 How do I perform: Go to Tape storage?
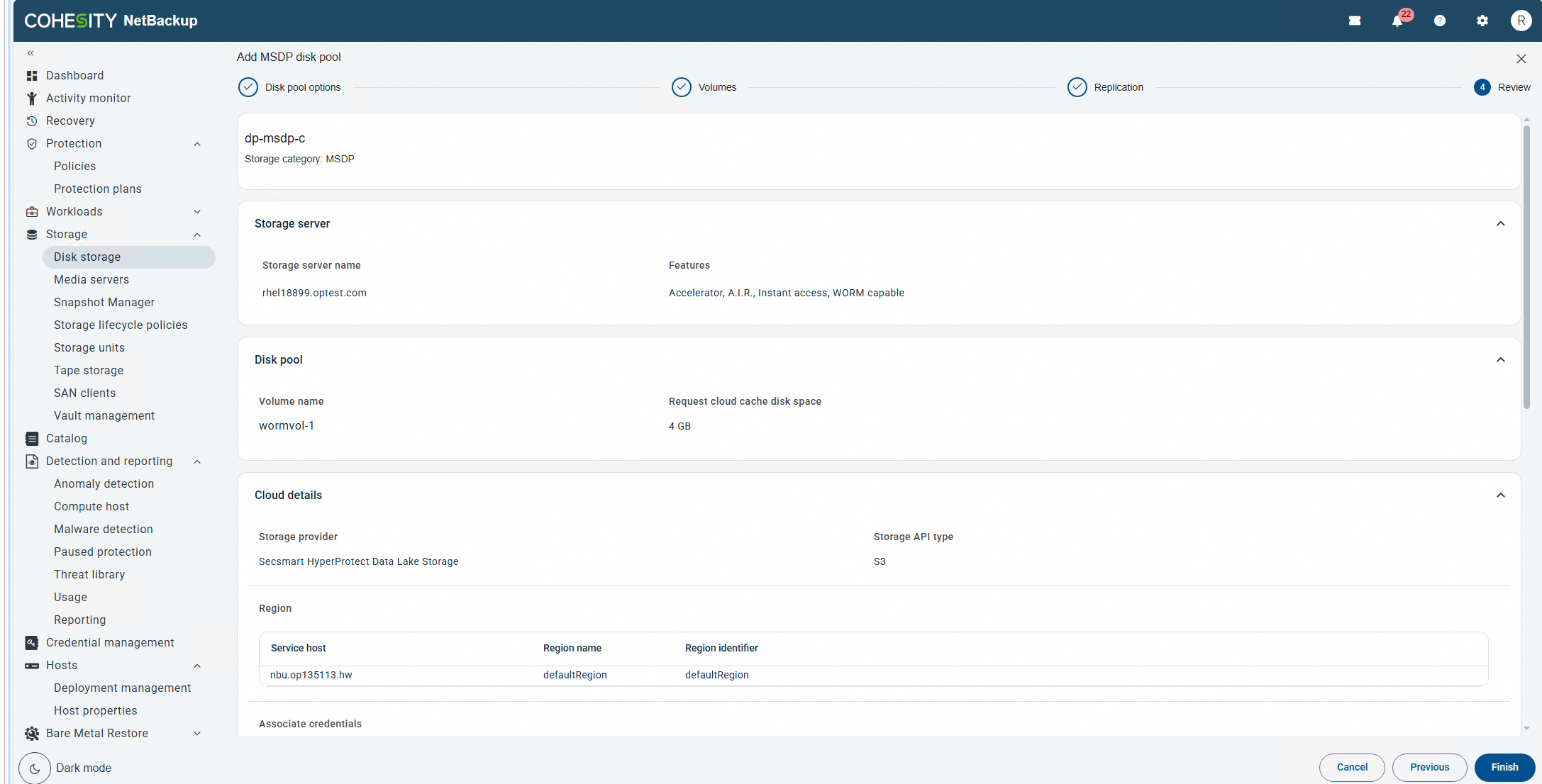coord(89,370)
